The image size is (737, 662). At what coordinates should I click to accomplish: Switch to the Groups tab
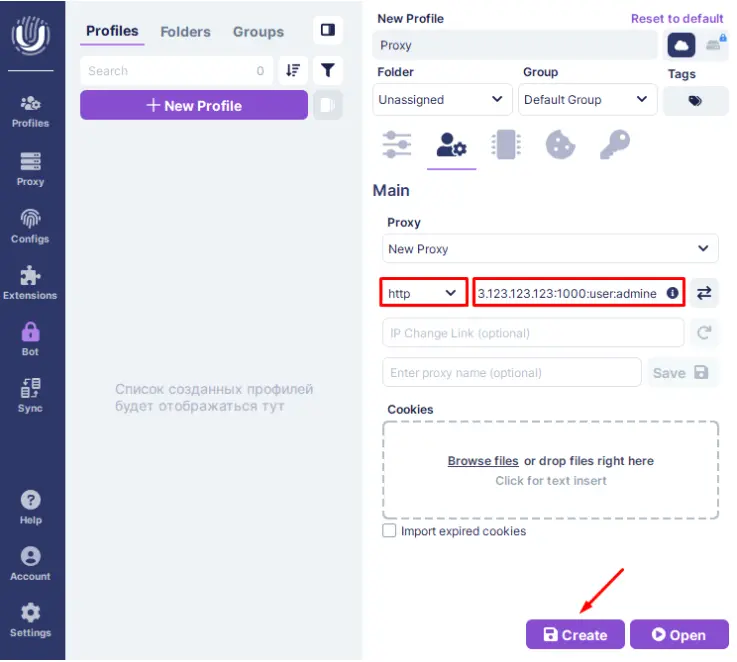[258, 32]
